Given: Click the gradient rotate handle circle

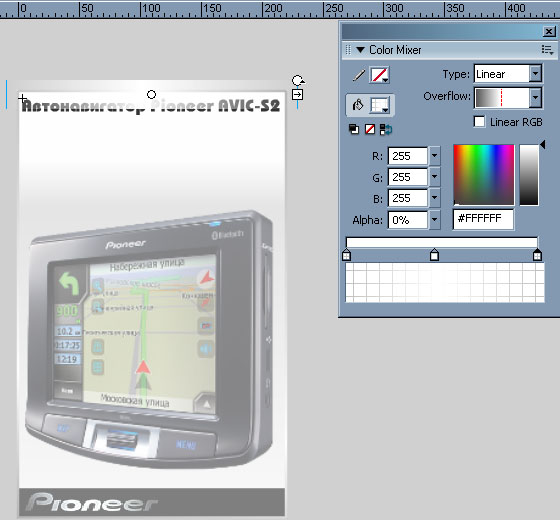Looking at the screenshot, I should pos(298,80).
